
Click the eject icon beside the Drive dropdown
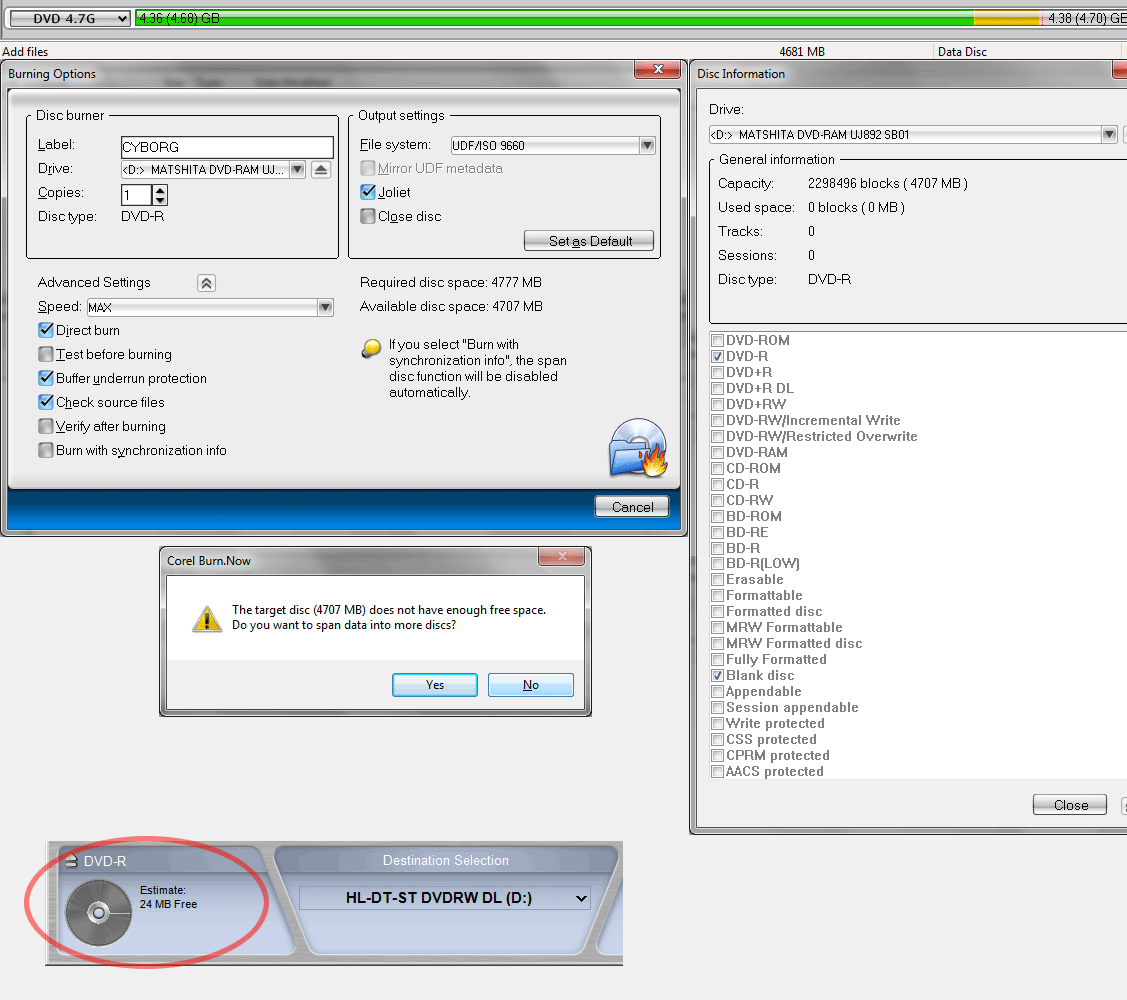pos(321,170)
